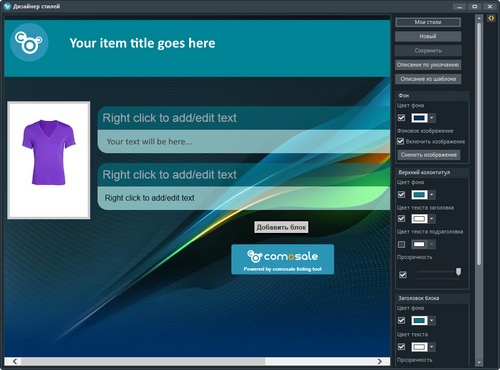
Task: Click the comosale logo banner
Action: [x=283, y=259]
